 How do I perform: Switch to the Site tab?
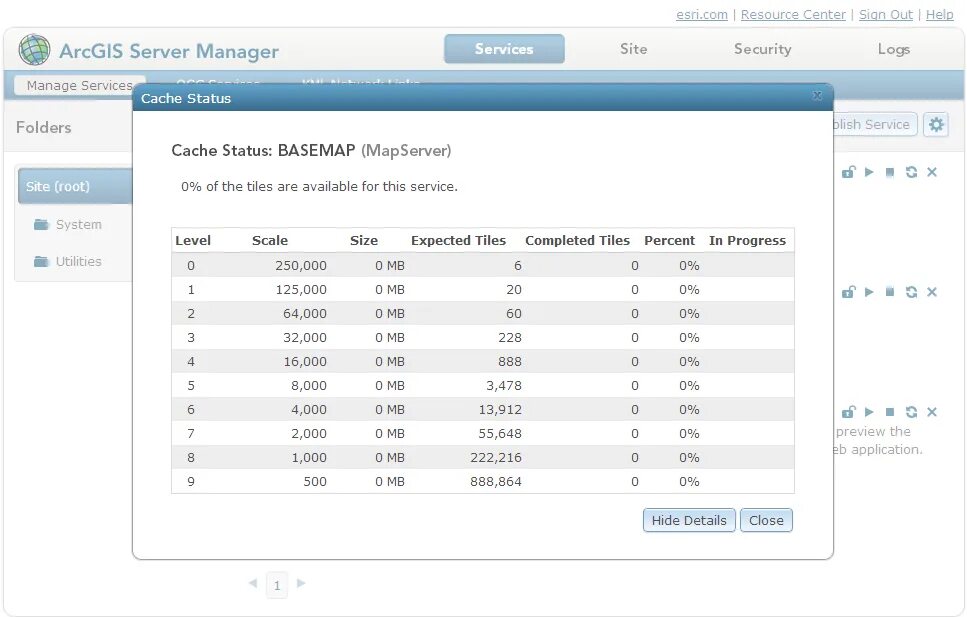pyautogui.click(x=633, y=49)
